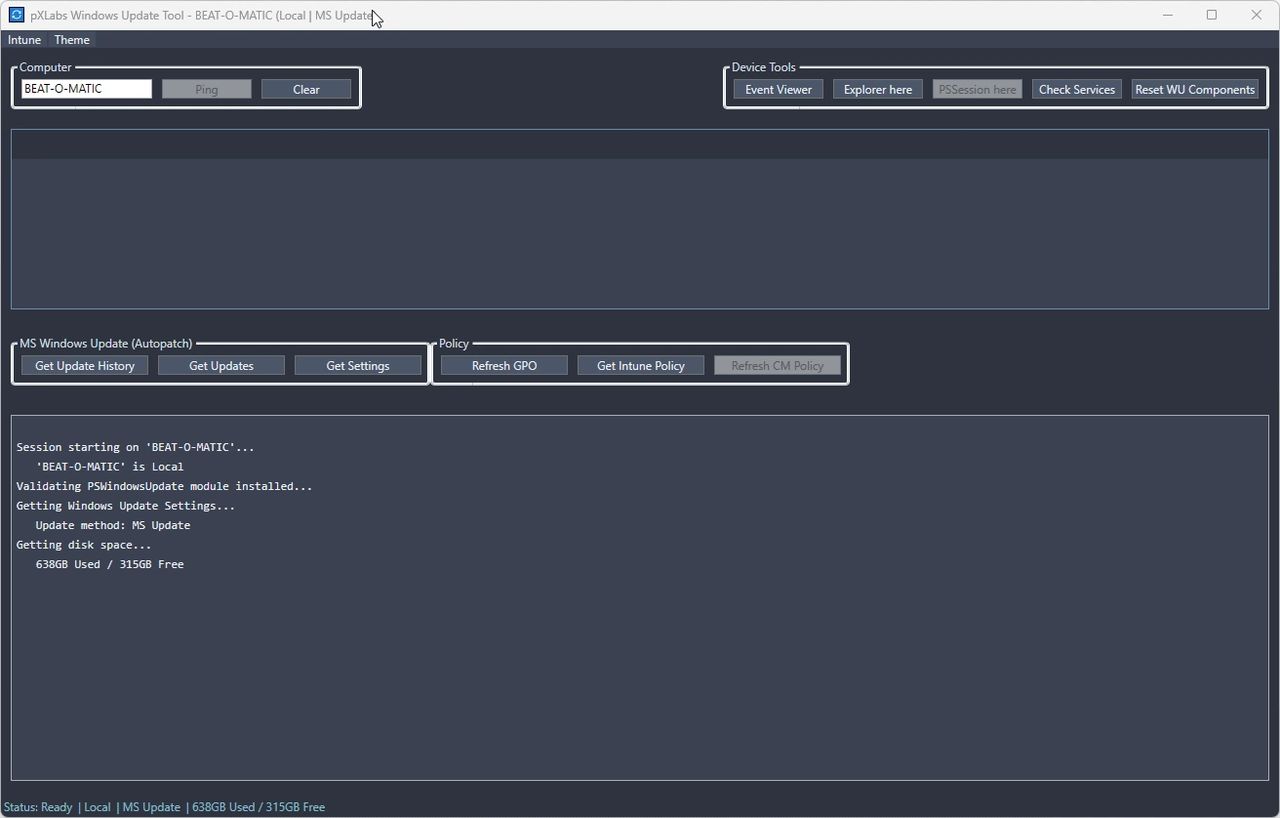Viewport: 1280px width, 818px height.
Task: Click the pXLabs app icon in title bar
Action: (x=16, y=15)
